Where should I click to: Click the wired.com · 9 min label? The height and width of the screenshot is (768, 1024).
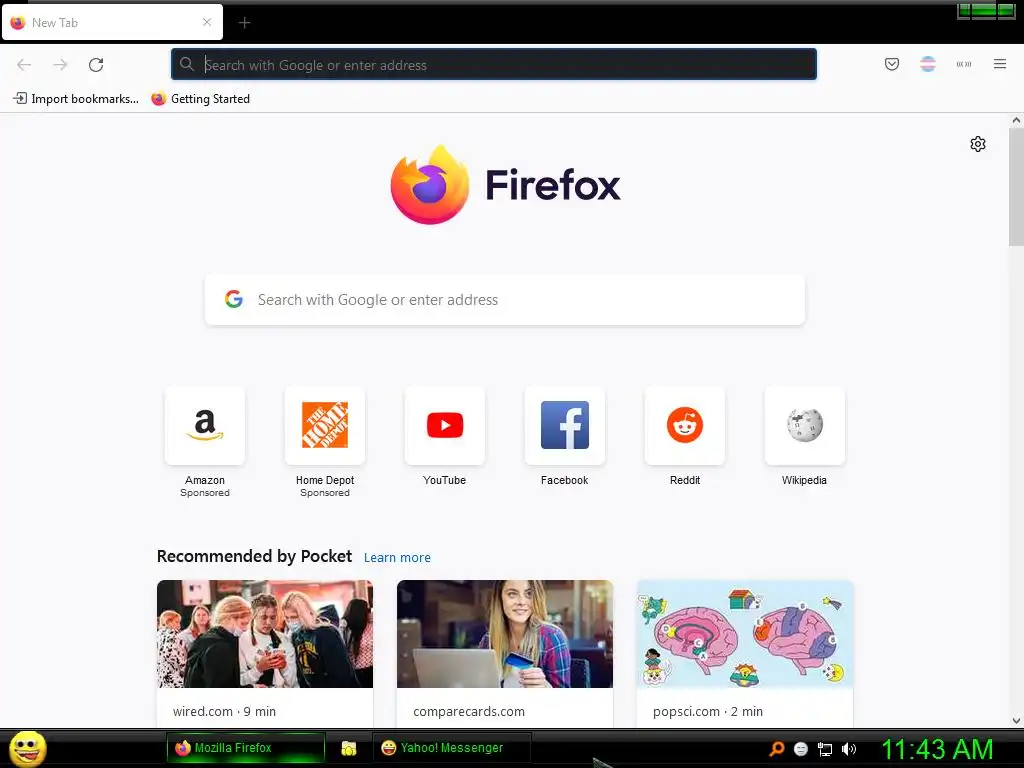coord(224,711)
